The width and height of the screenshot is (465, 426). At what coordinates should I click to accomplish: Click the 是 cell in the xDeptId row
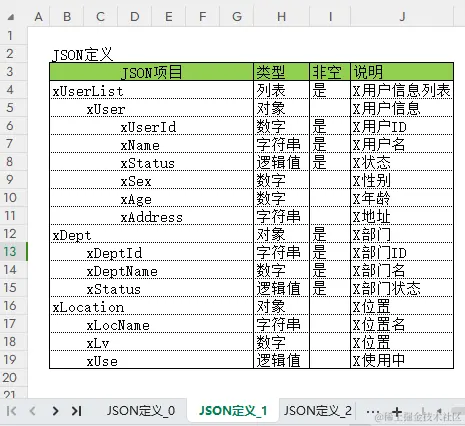click(x=330, y=252)
